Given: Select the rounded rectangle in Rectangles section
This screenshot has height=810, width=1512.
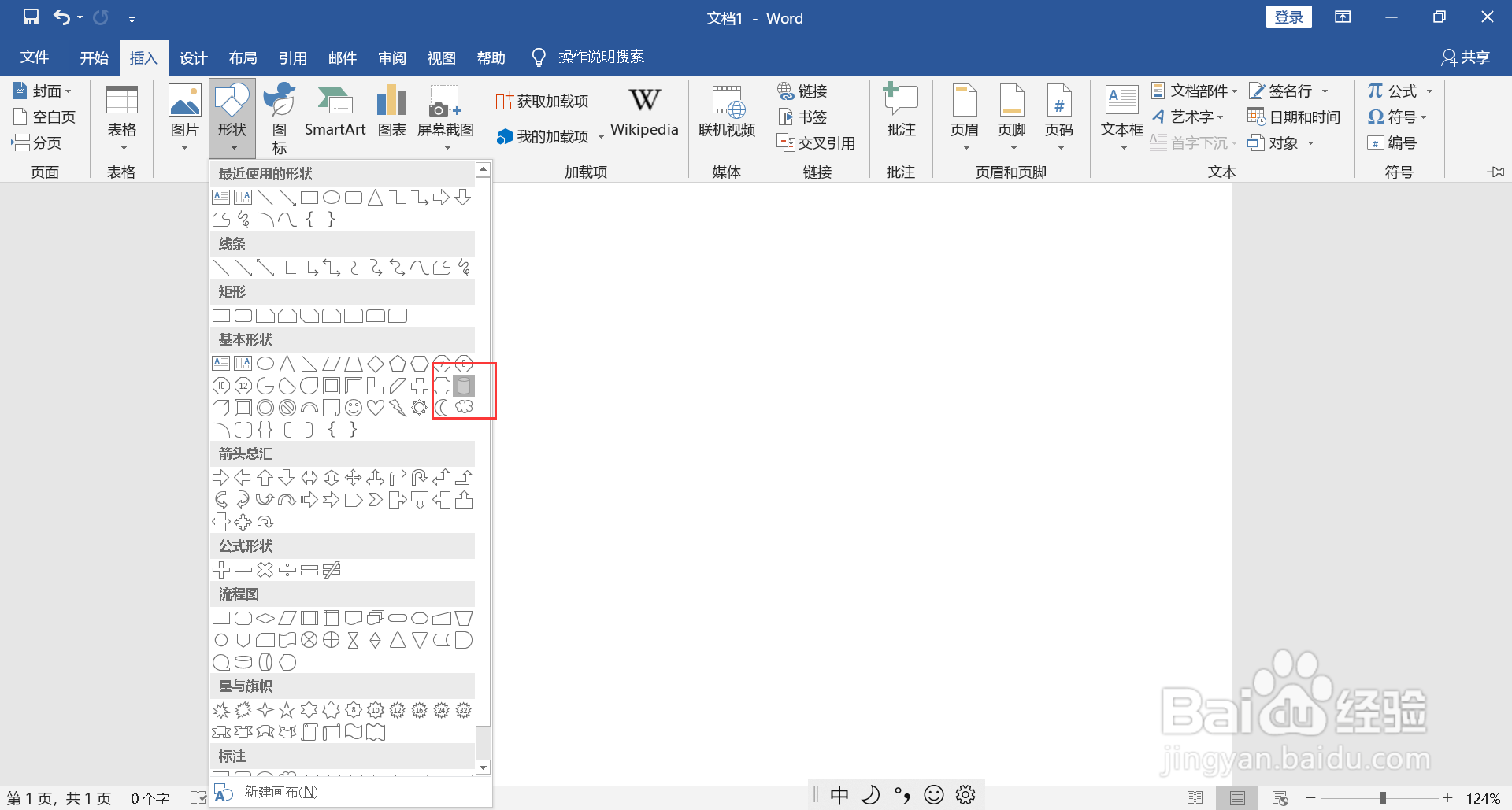Looking at the screenshot, I should click(x=243, y=316).
